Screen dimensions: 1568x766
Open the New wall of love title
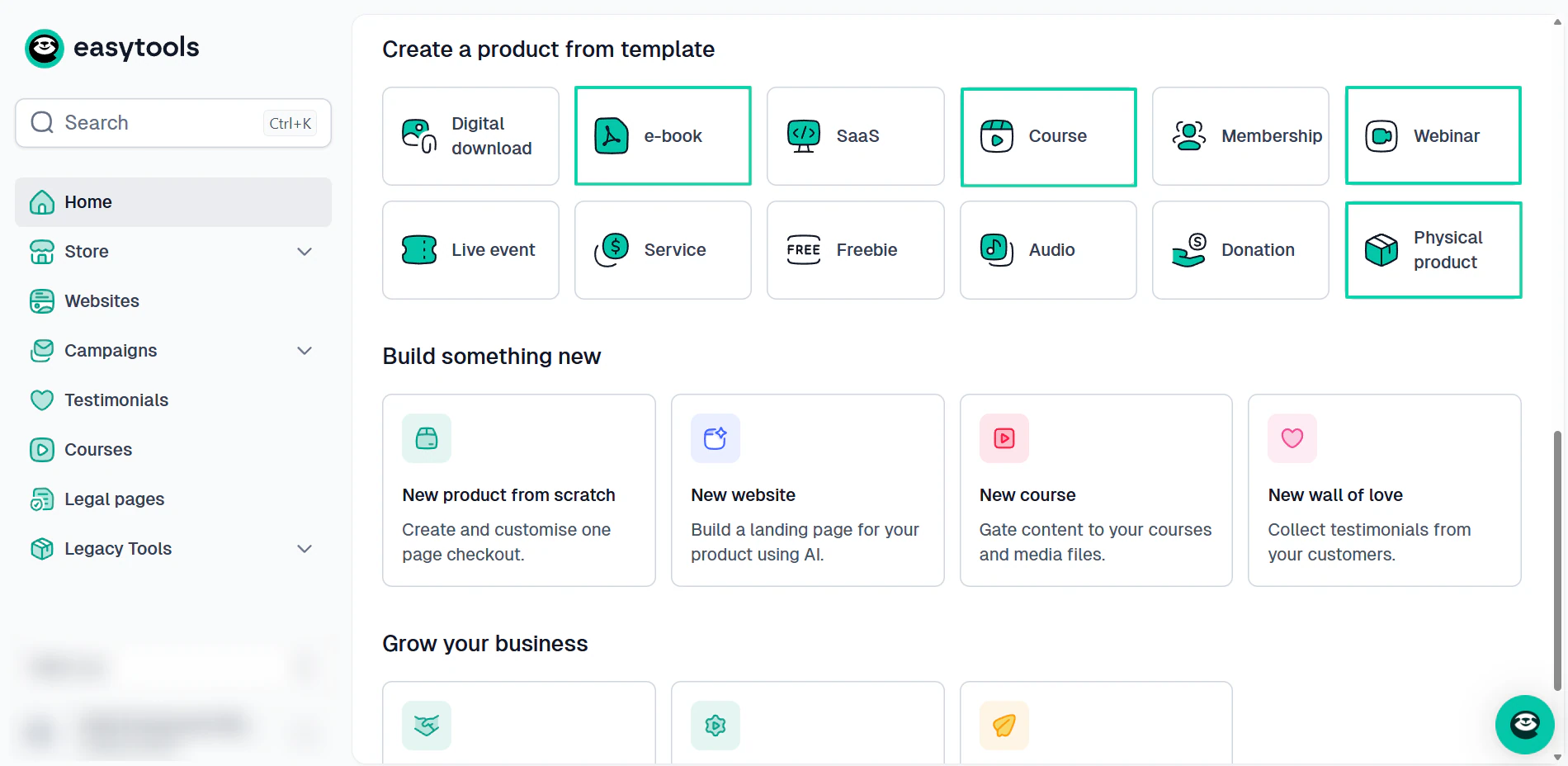[1335, 495]
